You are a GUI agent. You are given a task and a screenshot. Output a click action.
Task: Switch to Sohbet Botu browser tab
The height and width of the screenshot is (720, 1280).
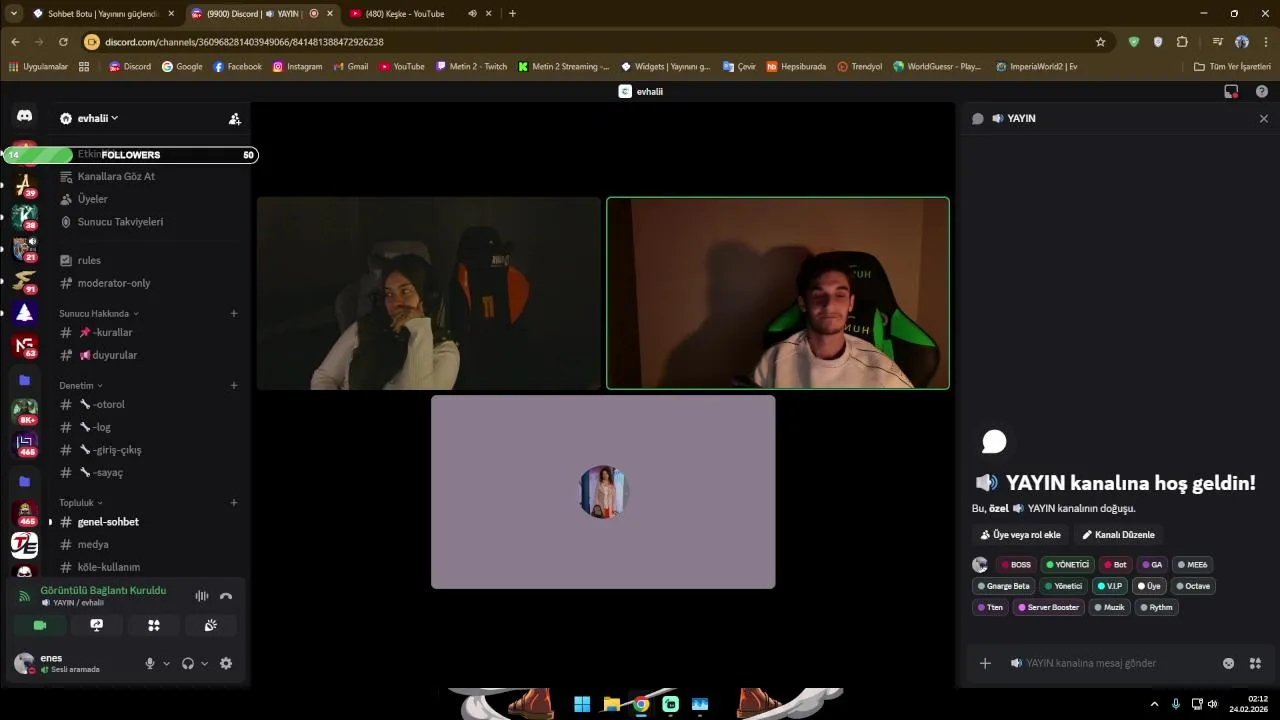[103, 14]
